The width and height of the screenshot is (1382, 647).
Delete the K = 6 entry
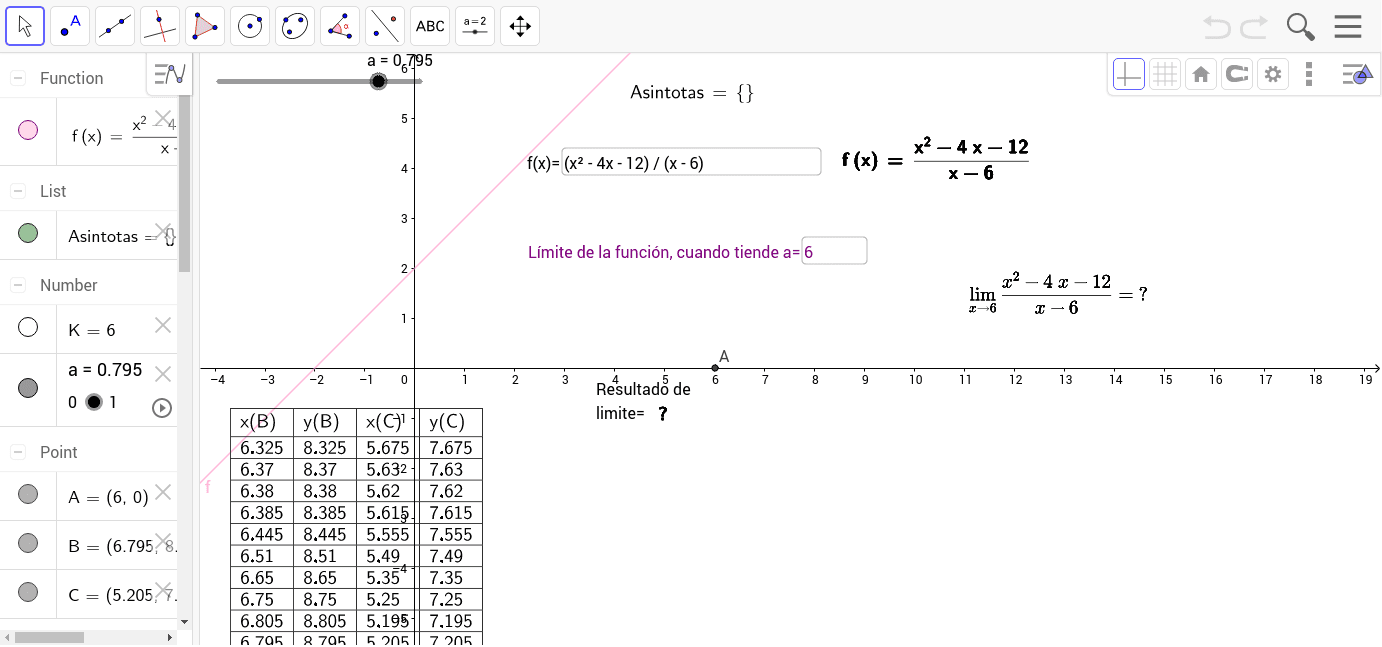pos(163,325)
